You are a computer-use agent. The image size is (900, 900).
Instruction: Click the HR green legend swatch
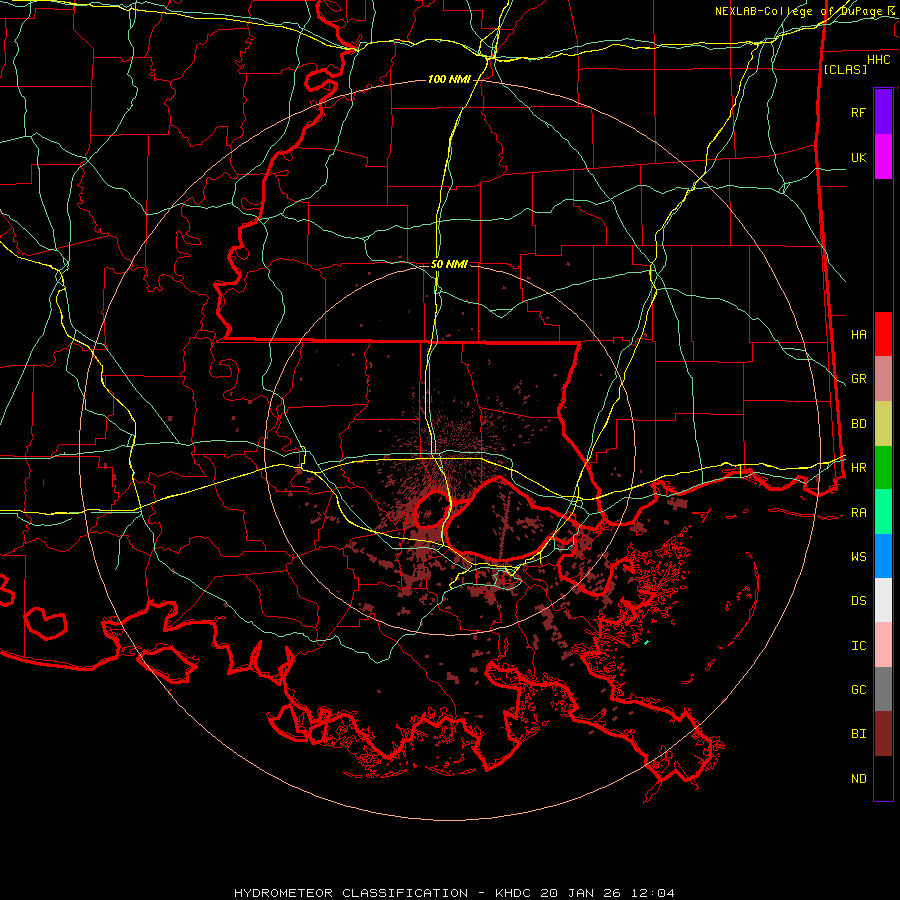(x=883, y=468)
